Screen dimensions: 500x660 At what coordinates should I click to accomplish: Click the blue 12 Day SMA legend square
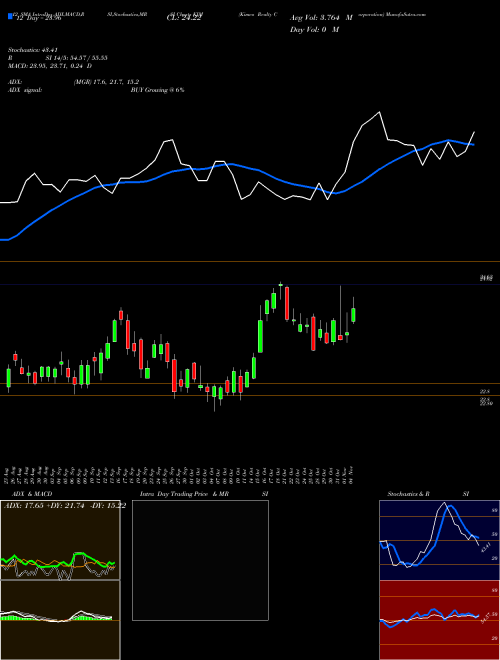point(10,17)
